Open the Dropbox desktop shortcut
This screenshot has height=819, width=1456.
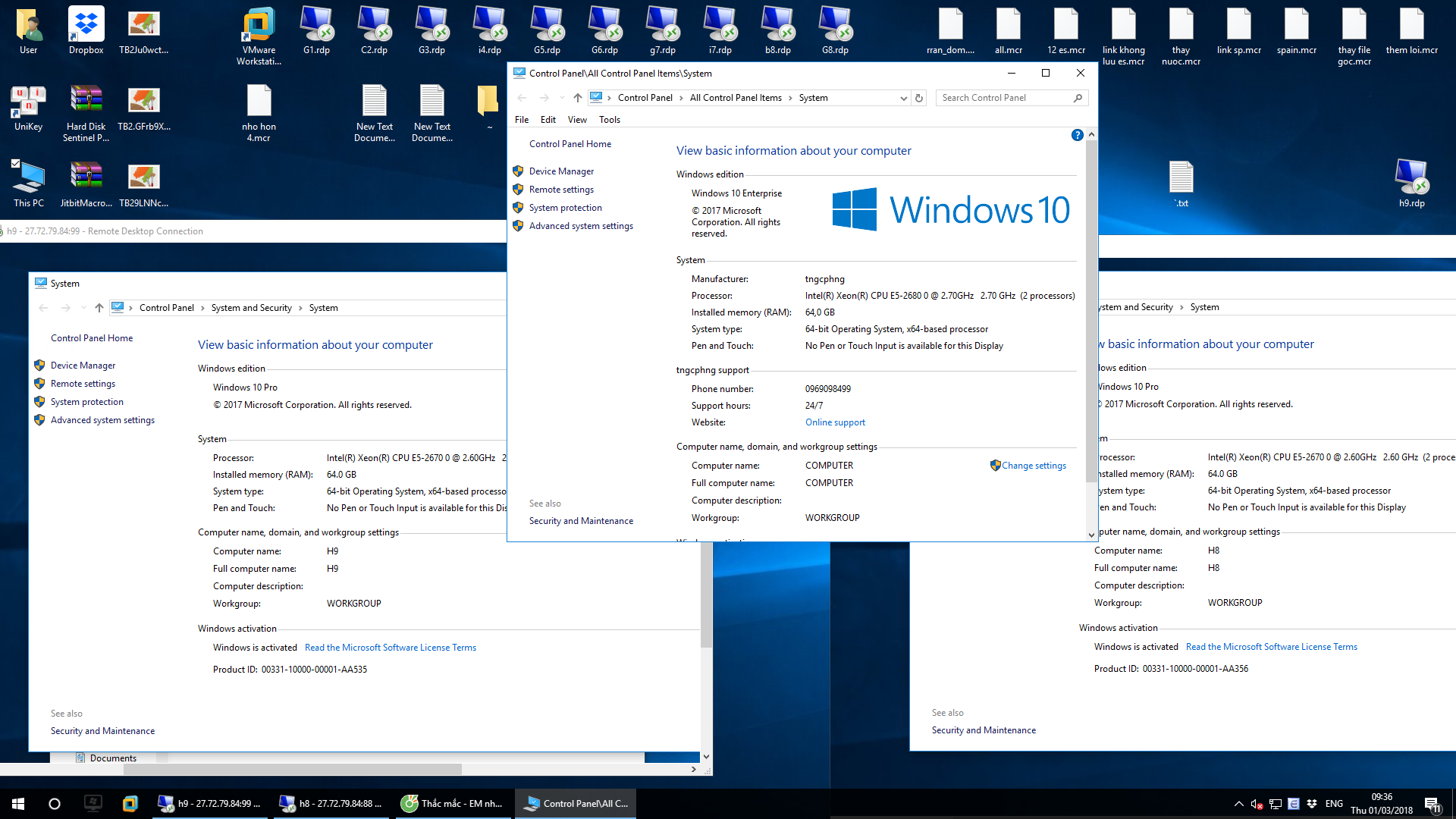[86, 30]
